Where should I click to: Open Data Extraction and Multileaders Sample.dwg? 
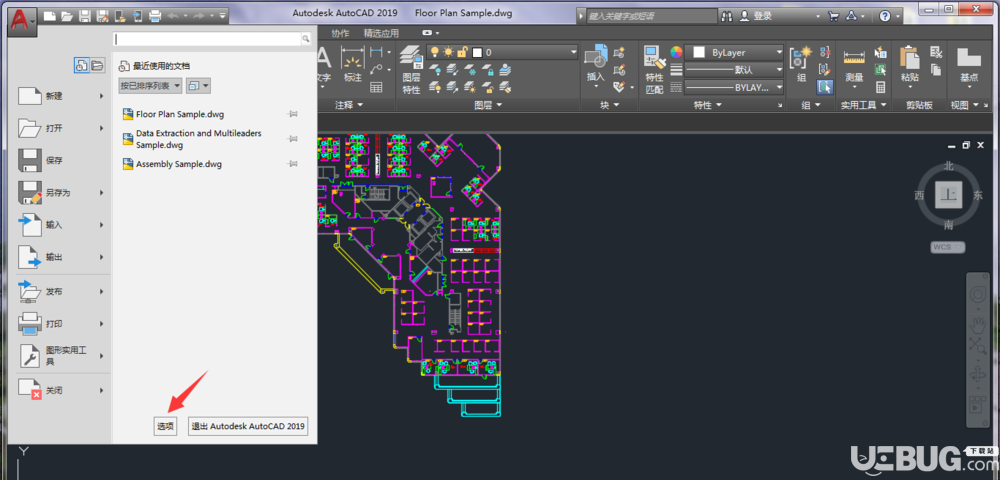(x=198, y=139)
